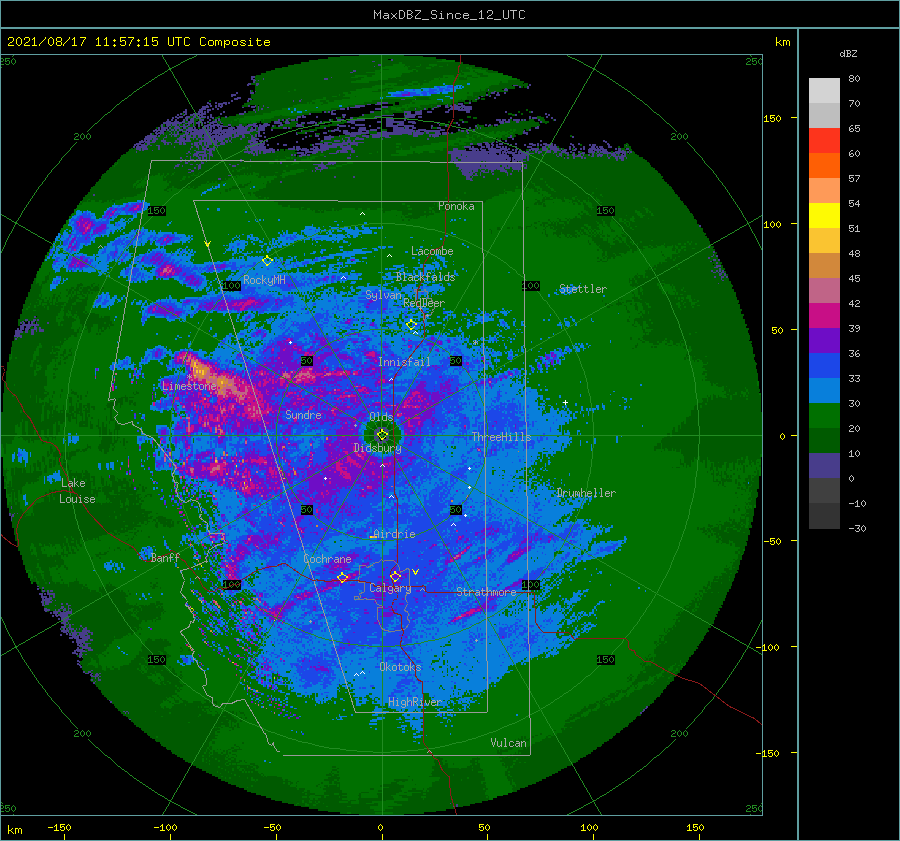Click the HighRiver town label

[x=414, y=702]
